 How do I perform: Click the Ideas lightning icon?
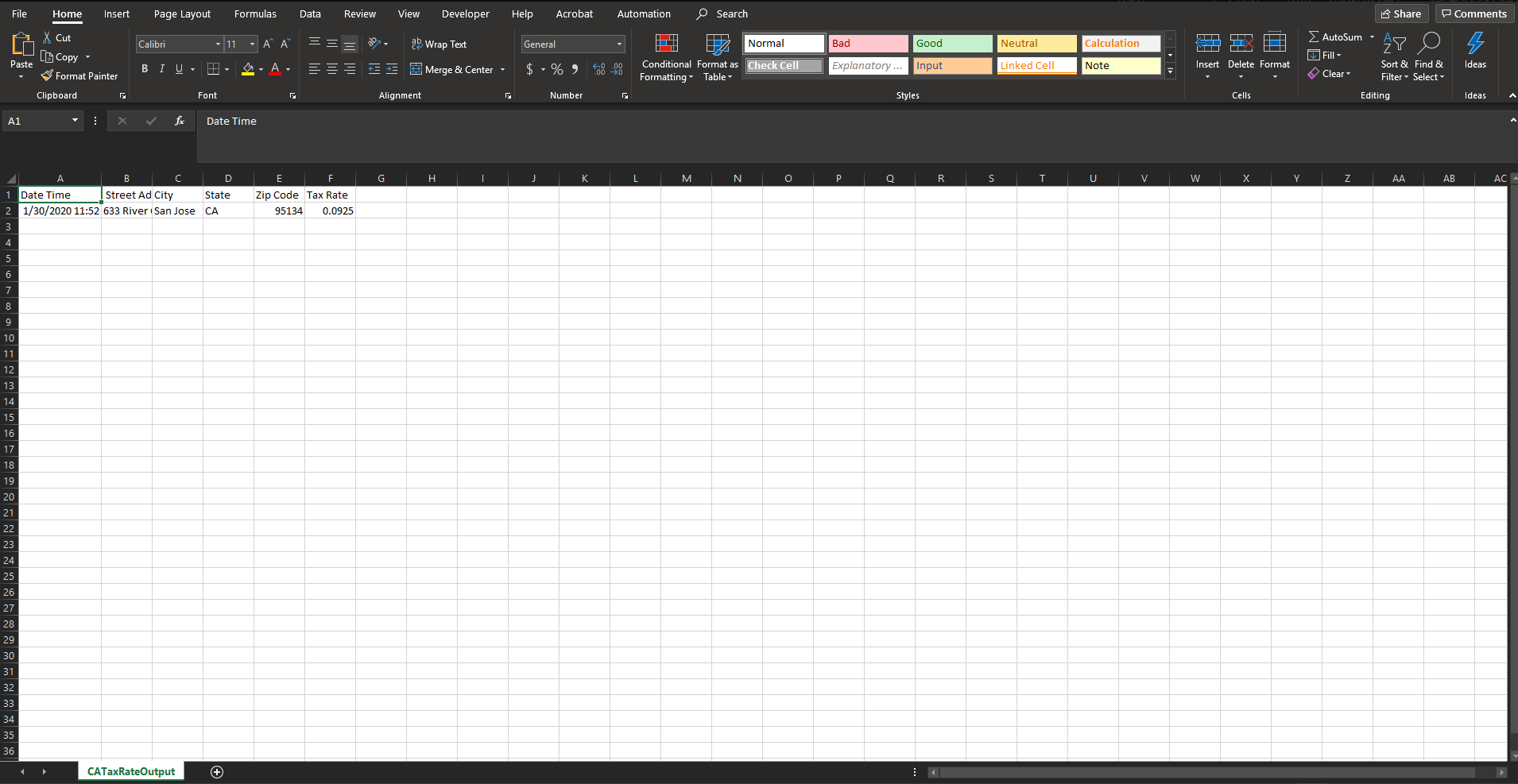pos(1475,44)
